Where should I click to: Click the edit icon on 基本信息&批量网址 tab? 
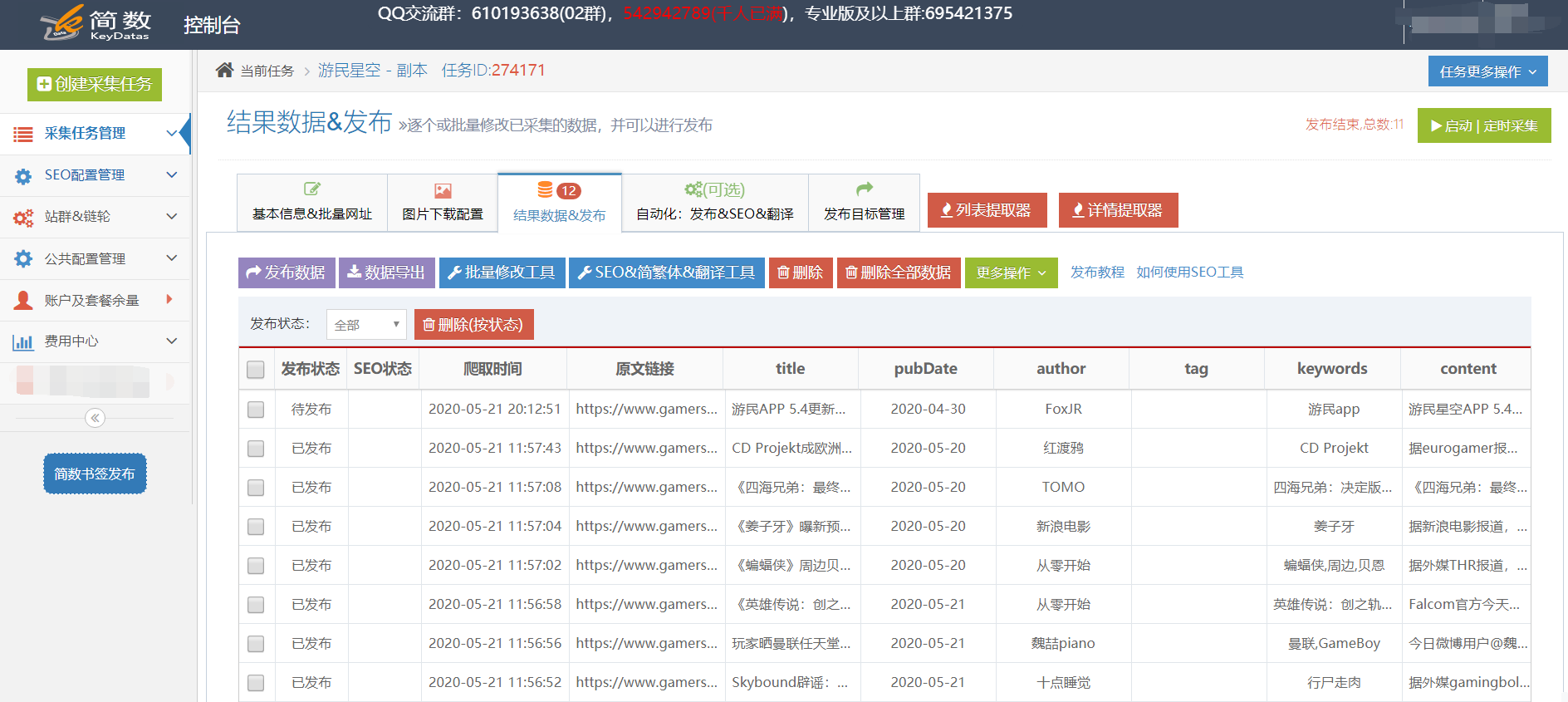[312, 189]
